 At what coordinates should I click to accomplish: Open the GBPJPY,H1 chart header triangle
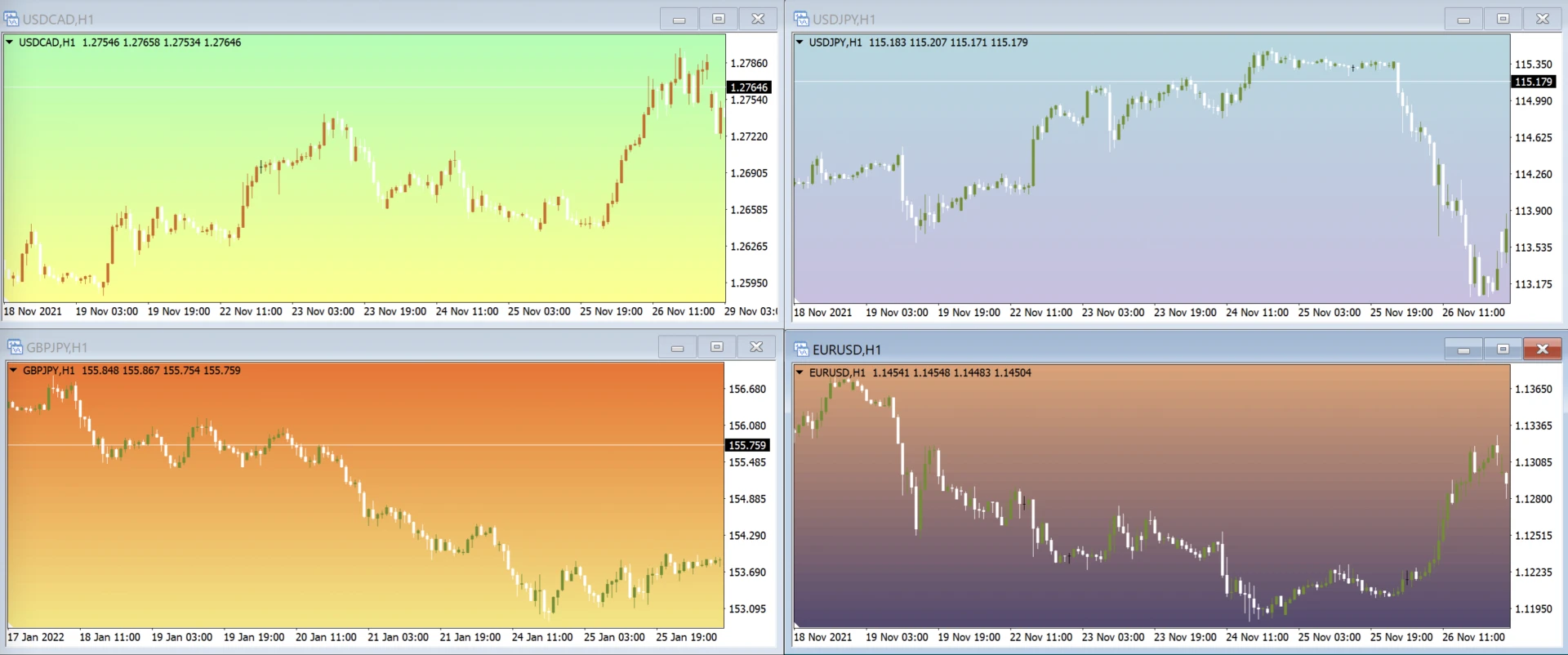[13, 371]
